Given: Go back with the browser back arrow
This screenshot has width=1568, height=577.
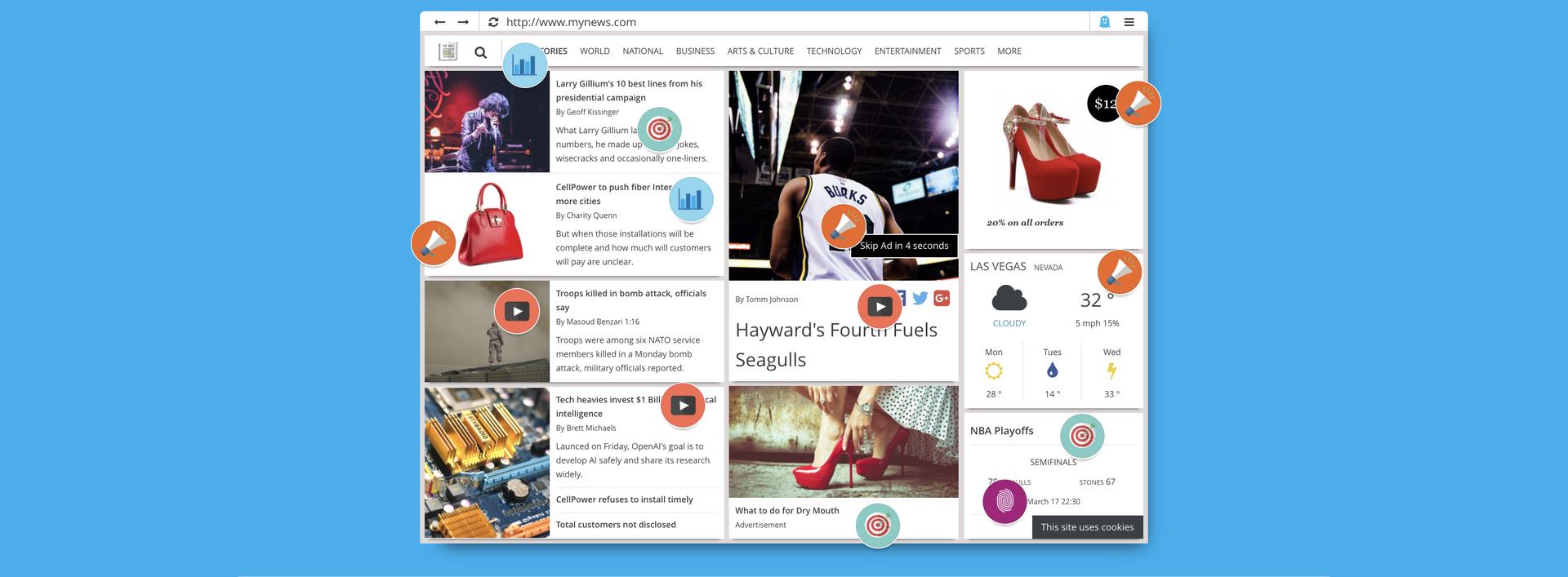Looking at the screenshot, I should pos(439,22).
